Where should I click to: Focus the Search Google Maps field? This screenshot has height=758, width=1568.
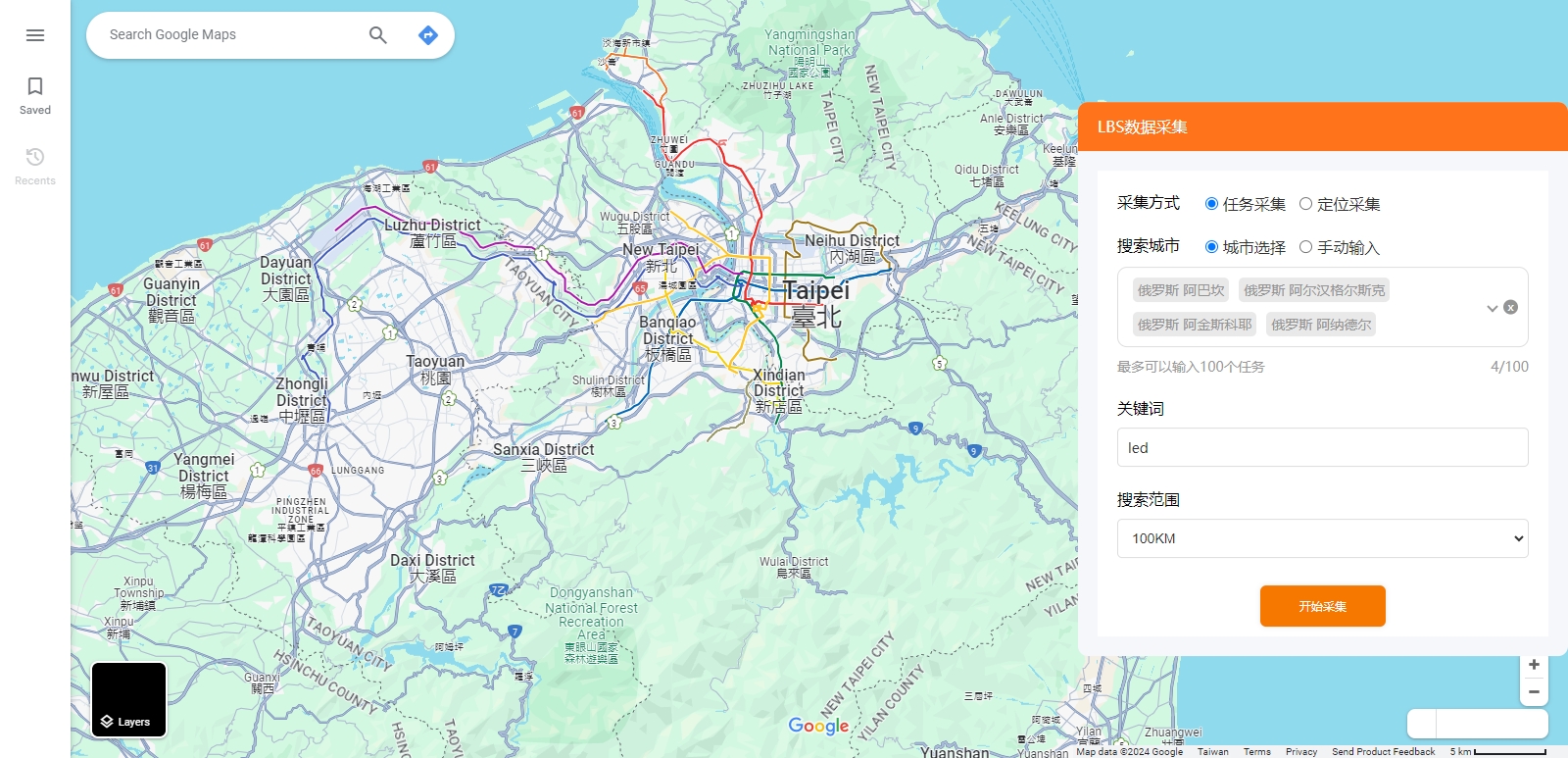click(x=230, y=35)
